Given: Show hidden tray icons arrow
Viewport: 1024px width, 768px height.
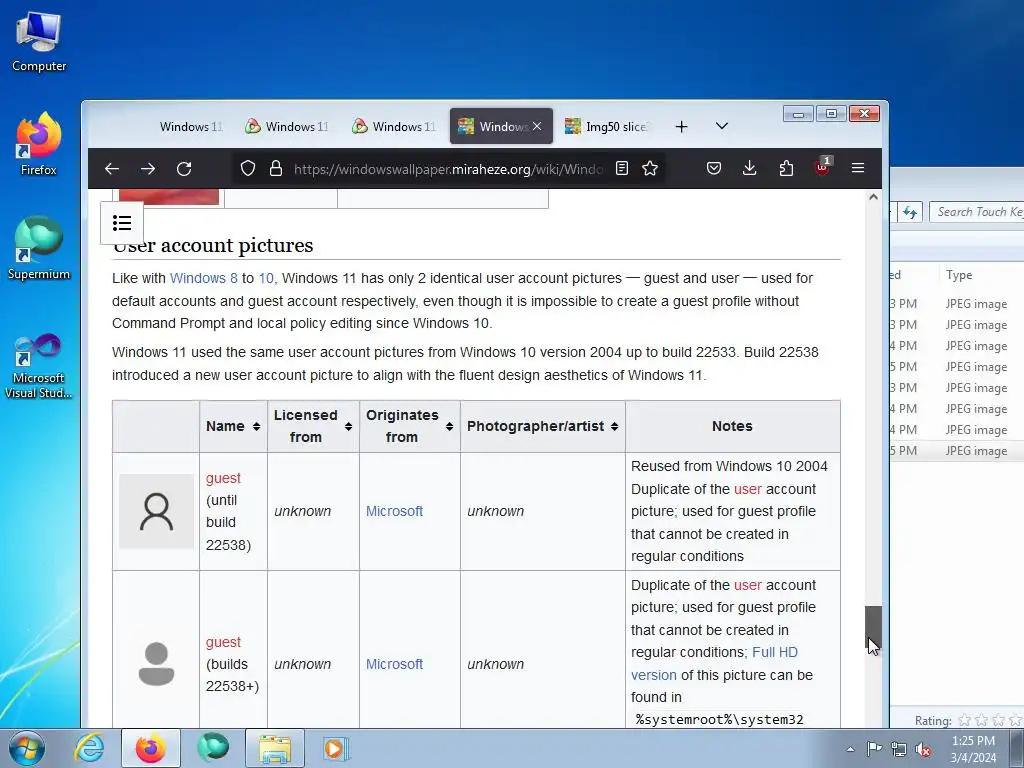Looking at the screenshot, I should point(850,749).
